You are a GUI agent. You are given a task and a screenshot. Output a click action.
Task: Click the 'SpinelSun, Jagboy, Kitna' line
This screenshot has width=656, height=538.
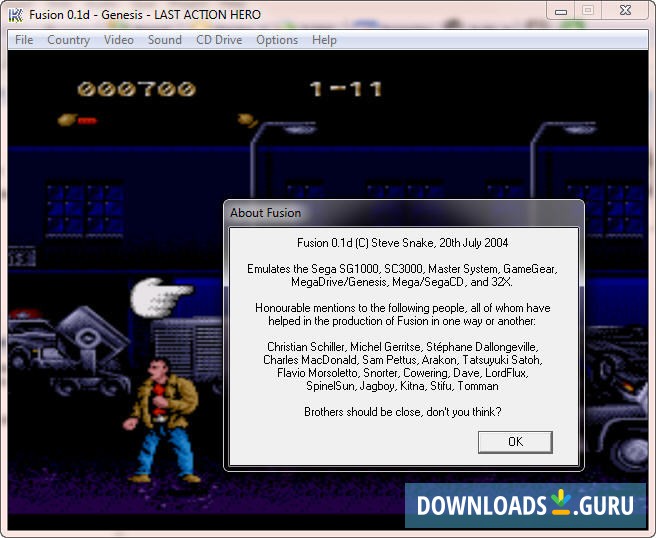pos(402,386)
